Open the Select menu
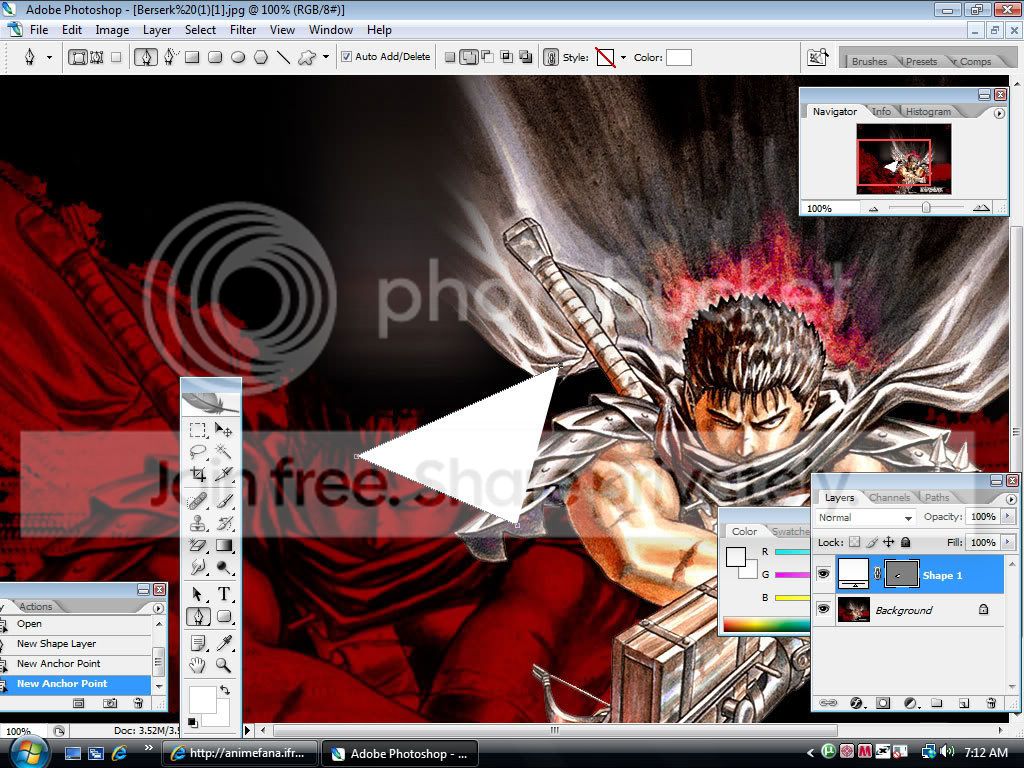 pos(200,30)
